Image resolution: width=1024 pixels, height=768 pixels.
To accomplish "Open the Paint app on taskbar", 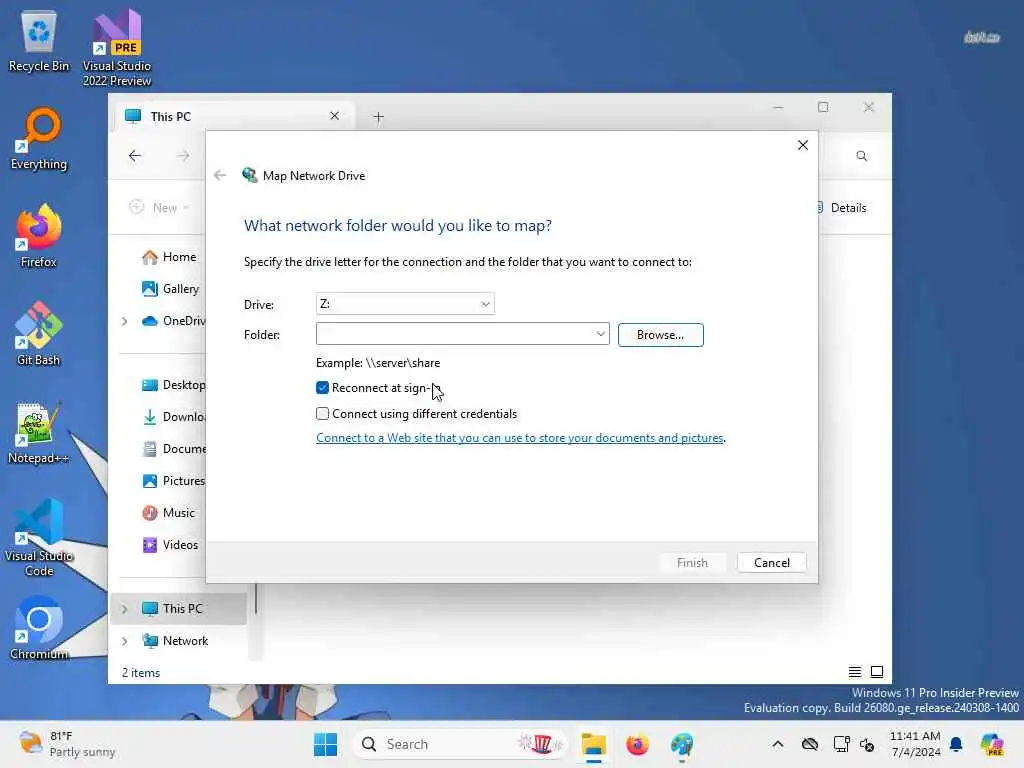I will [x=682, y=744].
